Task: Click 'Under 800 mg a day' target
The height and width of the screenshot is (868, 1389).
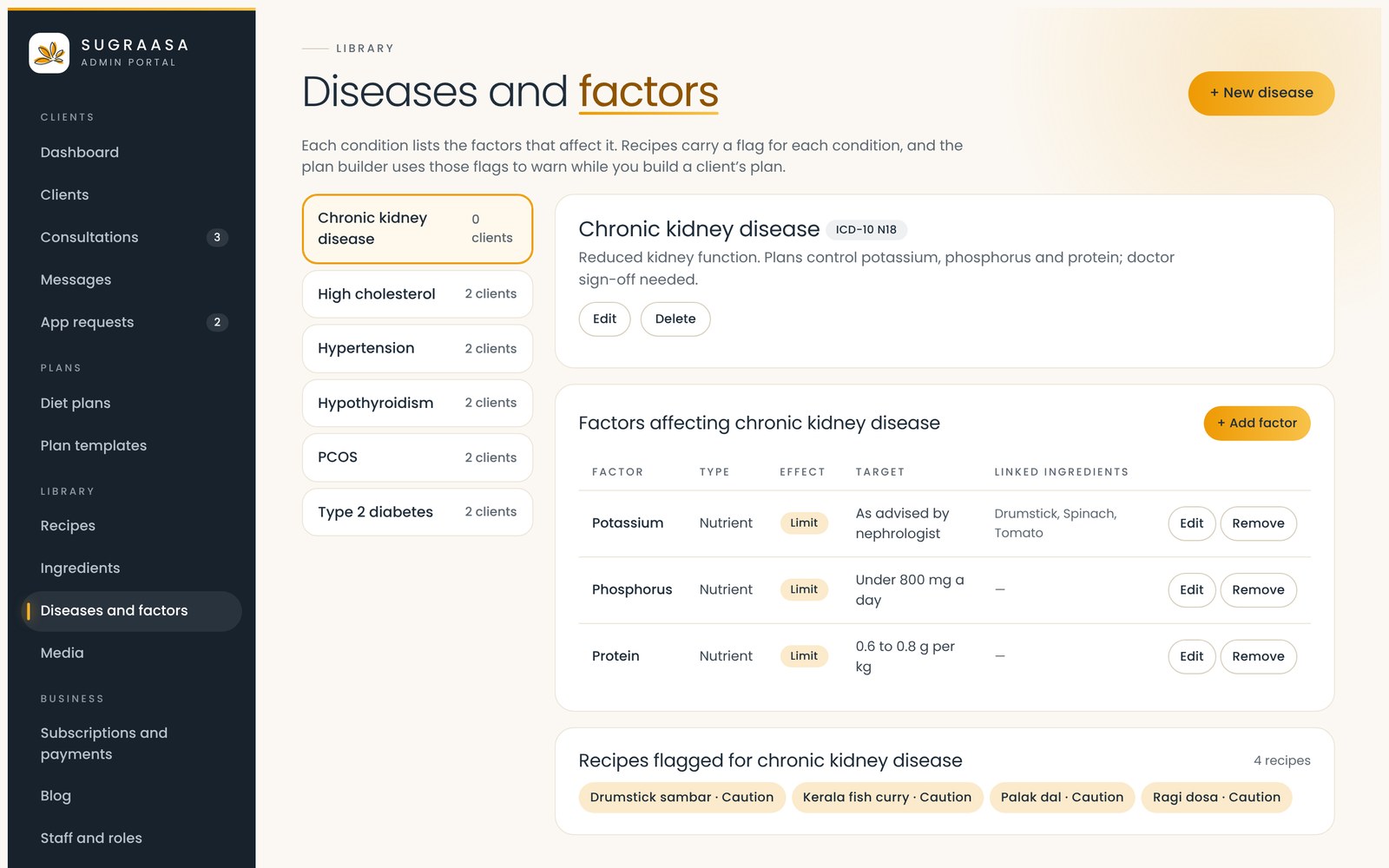Action: click(x=910, y=590)
